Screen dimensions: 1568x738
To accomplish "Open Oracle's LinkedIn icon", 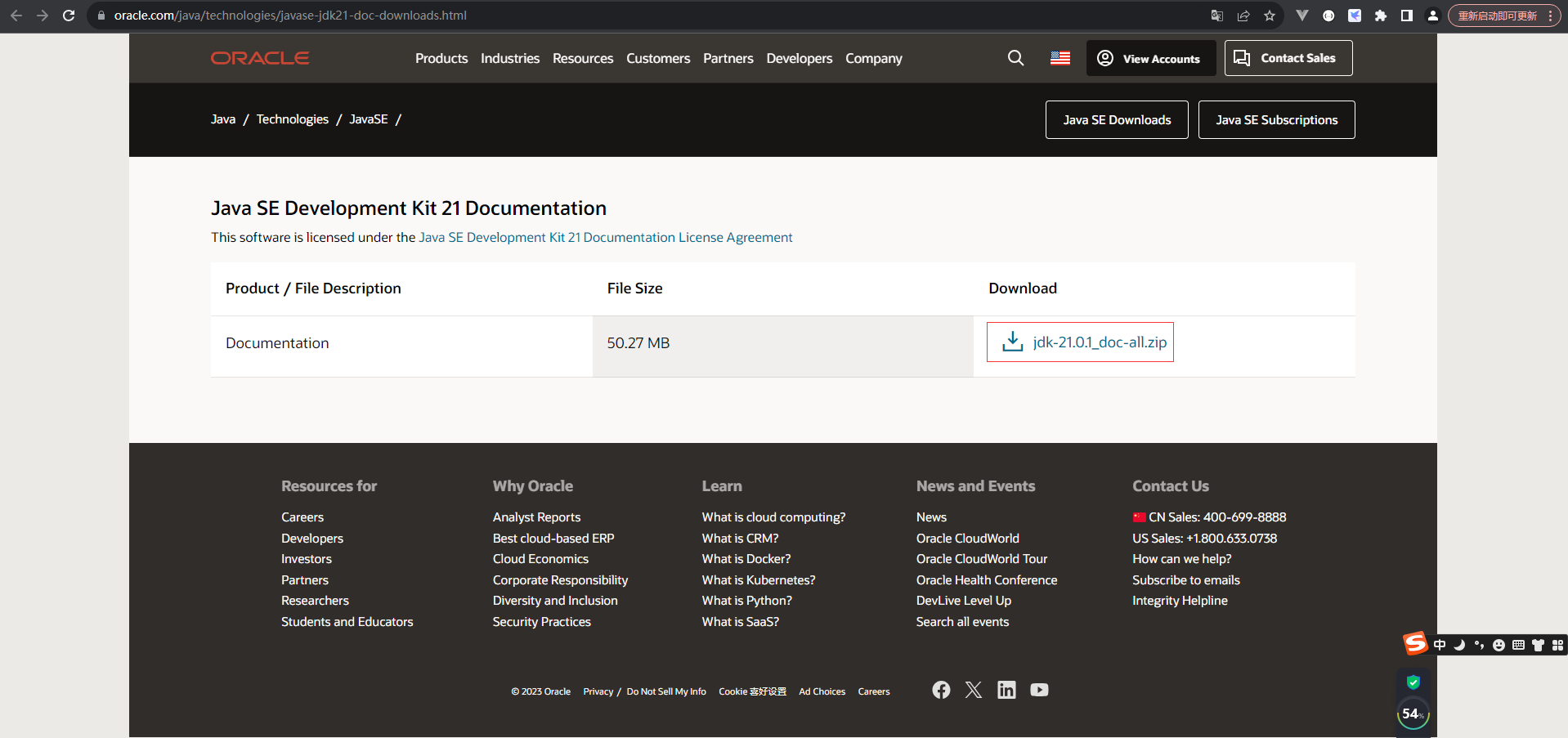I will [1006, 690].
